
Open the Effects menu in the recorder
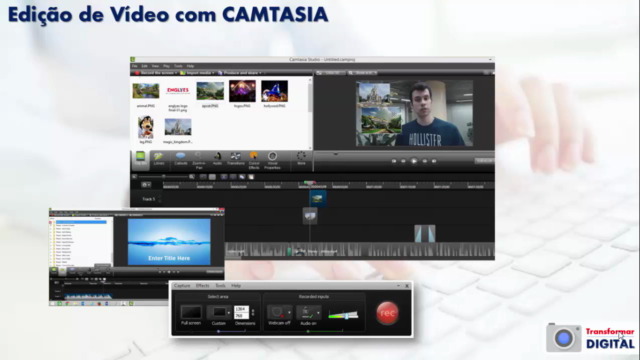pos(202,286)
